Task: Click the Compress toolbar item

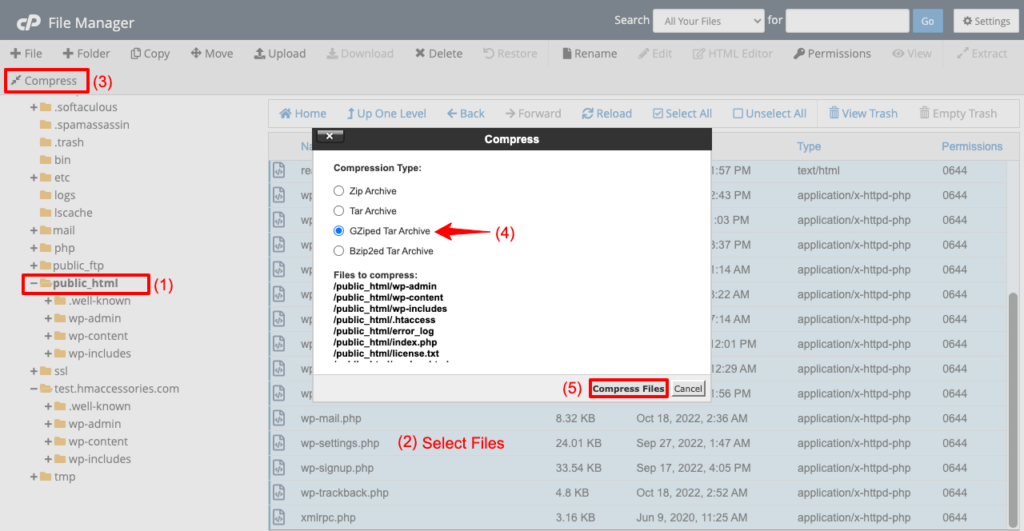Action: [x=45, y=80]
